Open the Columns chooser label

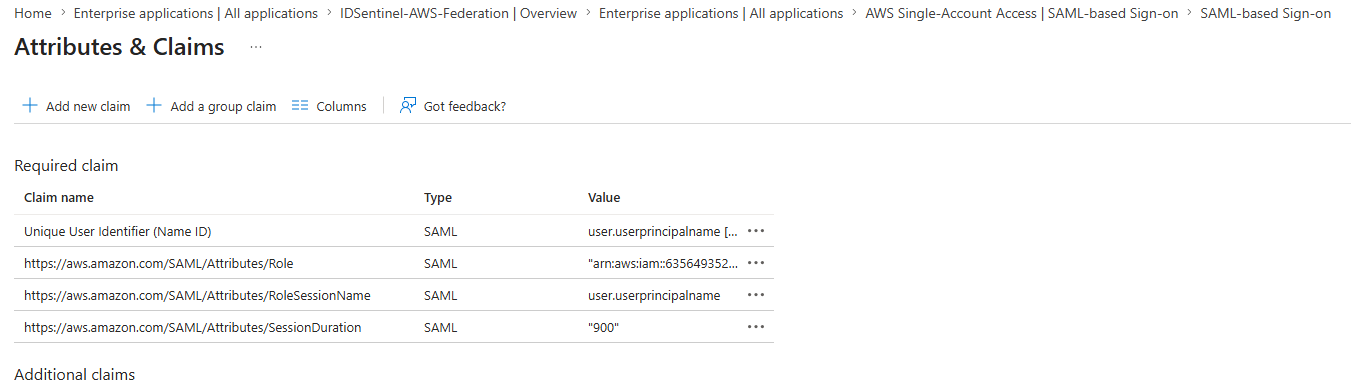coord(342,106)
